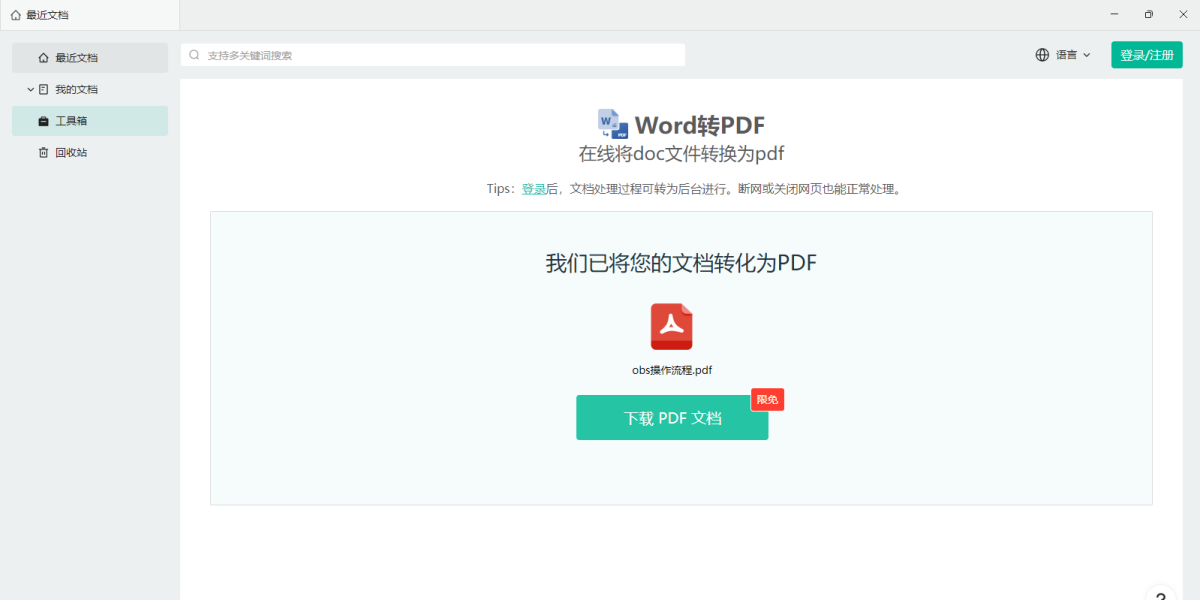Click the 下载 PDF 文档 button
Viewport: 1200px width, 600px height.
click(x=672, y=418)
